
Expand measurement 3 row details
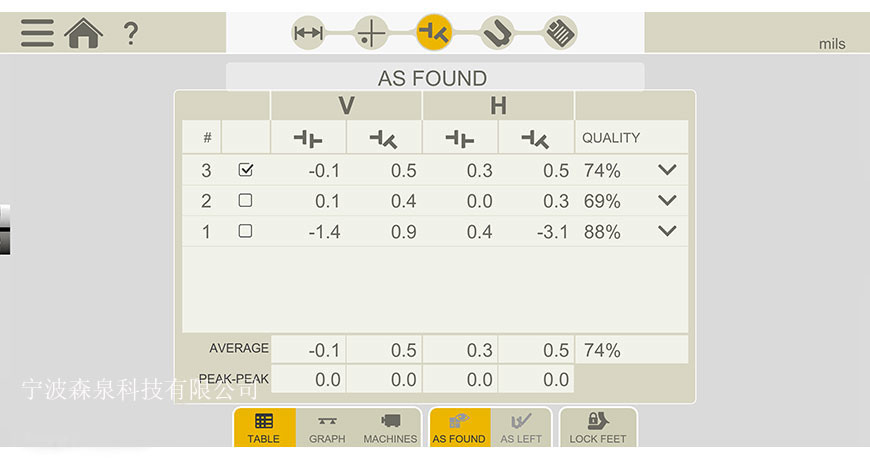pos(667,171)
